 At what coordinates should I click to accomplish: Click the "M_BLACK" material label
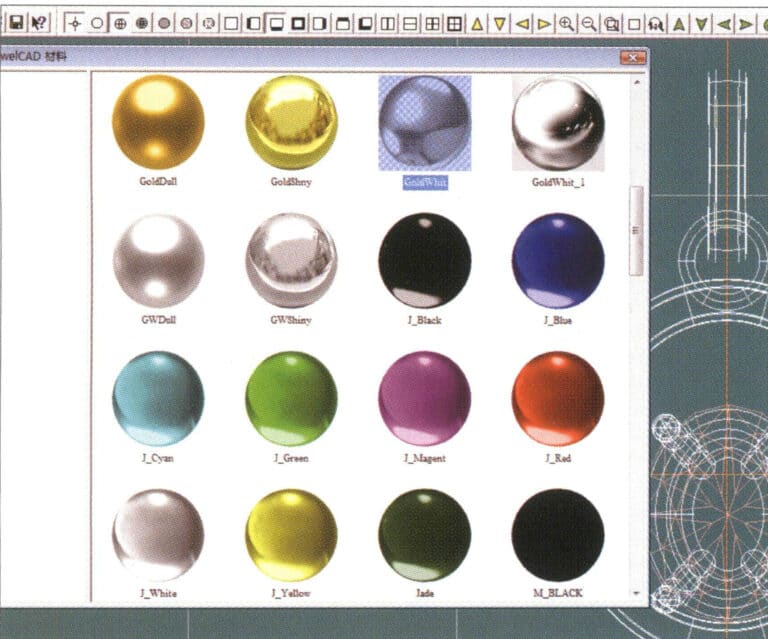pos(558,593)
